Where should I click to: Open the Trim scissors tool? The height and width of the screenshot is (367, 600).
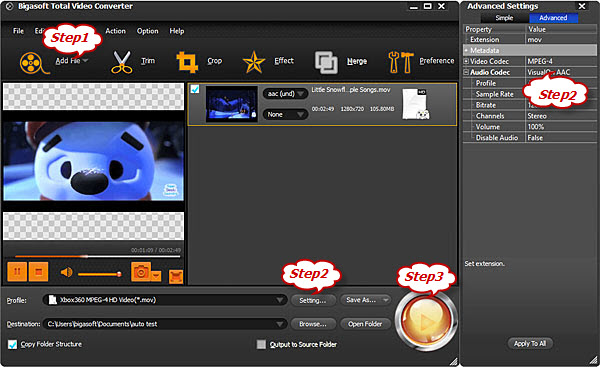pyautogui.click(x=122, y=62)
